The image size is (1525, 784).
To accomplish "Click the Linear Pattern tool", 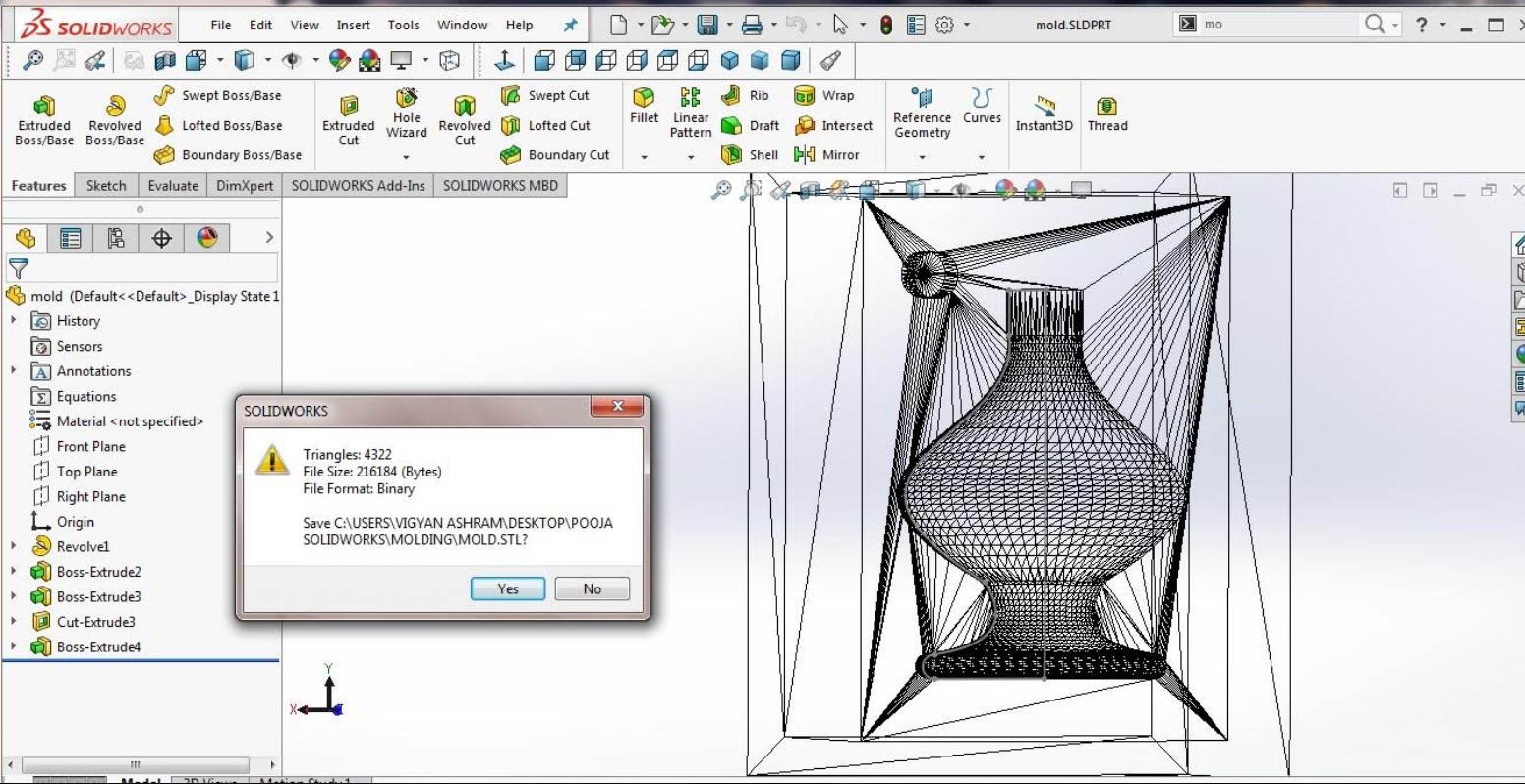I will point(691,112).
